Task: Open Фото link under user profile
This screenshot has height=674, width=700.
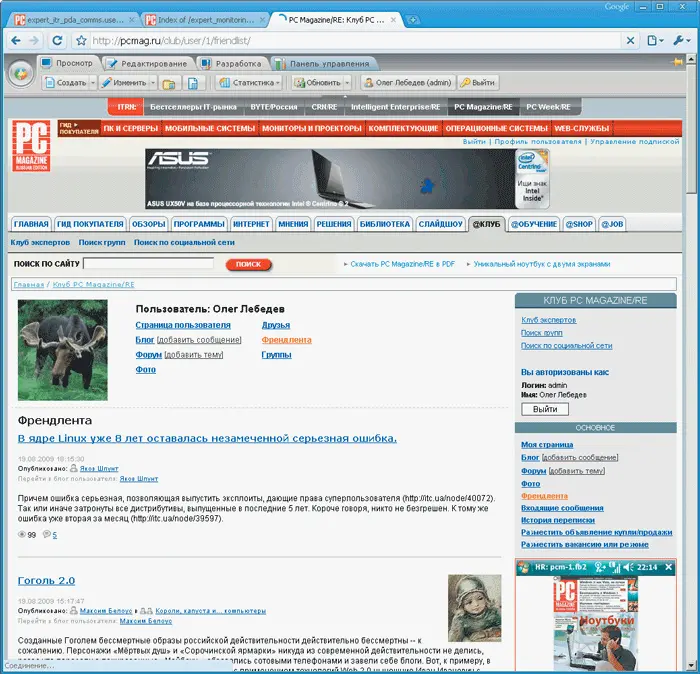Action: tap(146, 370)
